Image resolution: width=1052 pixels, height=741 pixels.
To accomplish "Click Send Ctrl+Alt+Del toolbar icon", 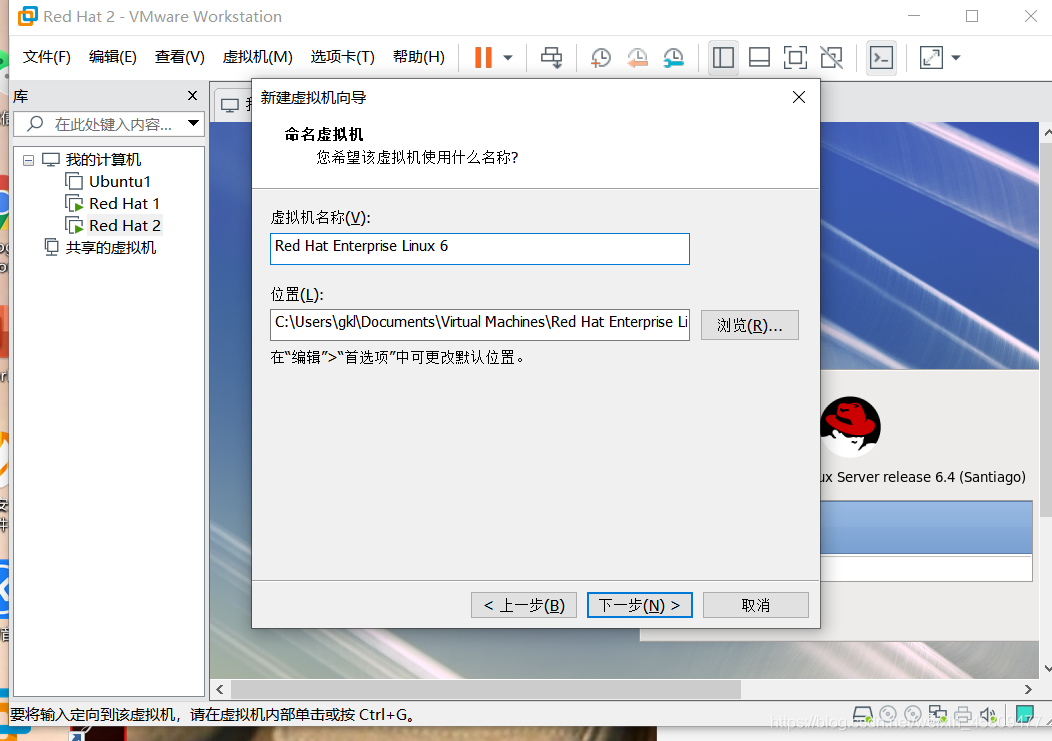I will coord(551,58).
